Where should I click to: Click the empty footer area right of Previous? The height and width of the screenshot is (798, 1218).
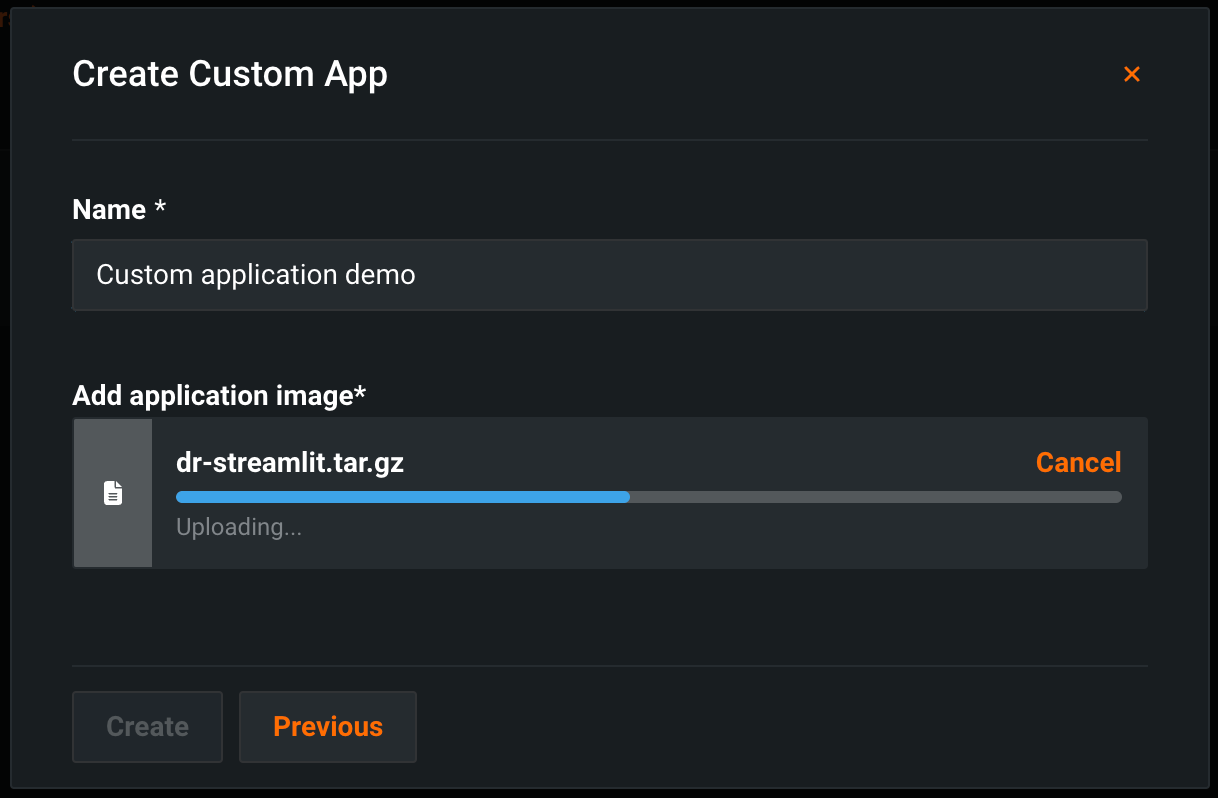point(780,726)
